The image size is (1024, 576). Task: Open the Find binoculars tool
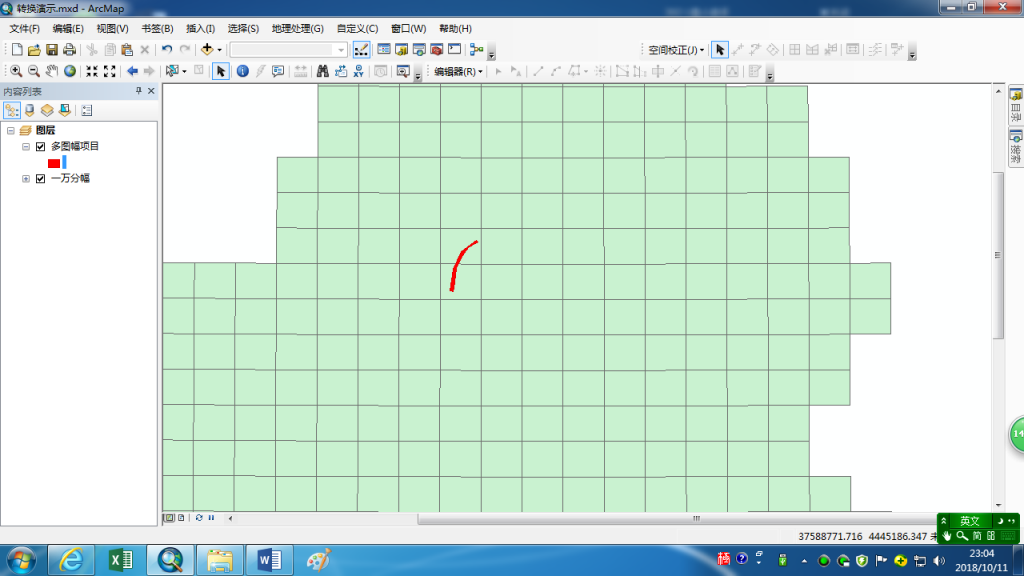[x=323, y=71]
